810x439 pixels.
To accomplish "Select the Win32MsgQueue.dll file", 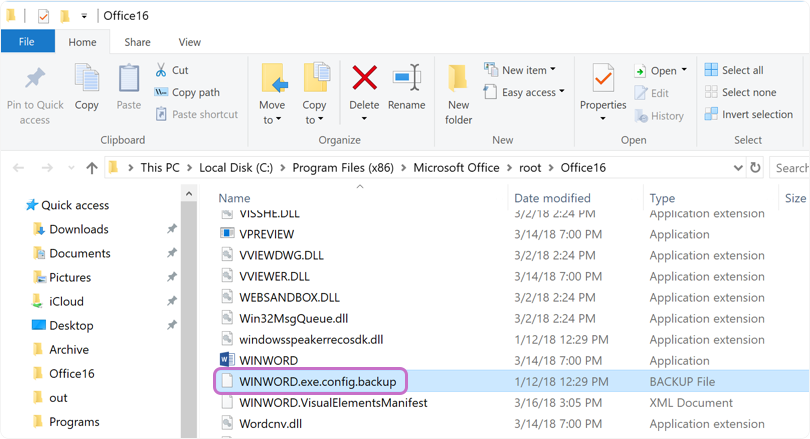I will (293, 319).
